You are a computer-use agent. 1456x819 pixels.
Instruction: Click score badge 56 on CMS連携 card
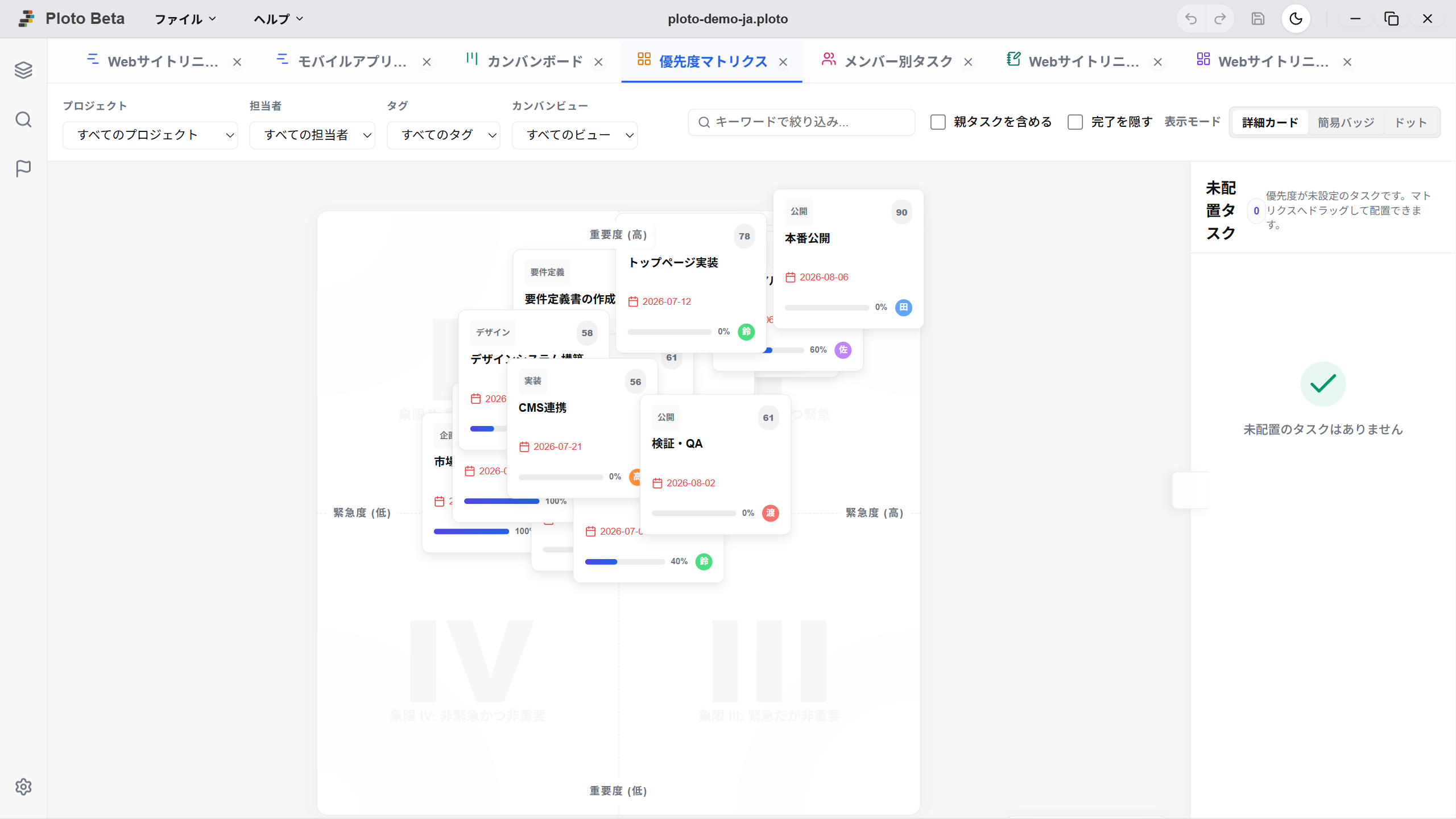click(635, 382)
